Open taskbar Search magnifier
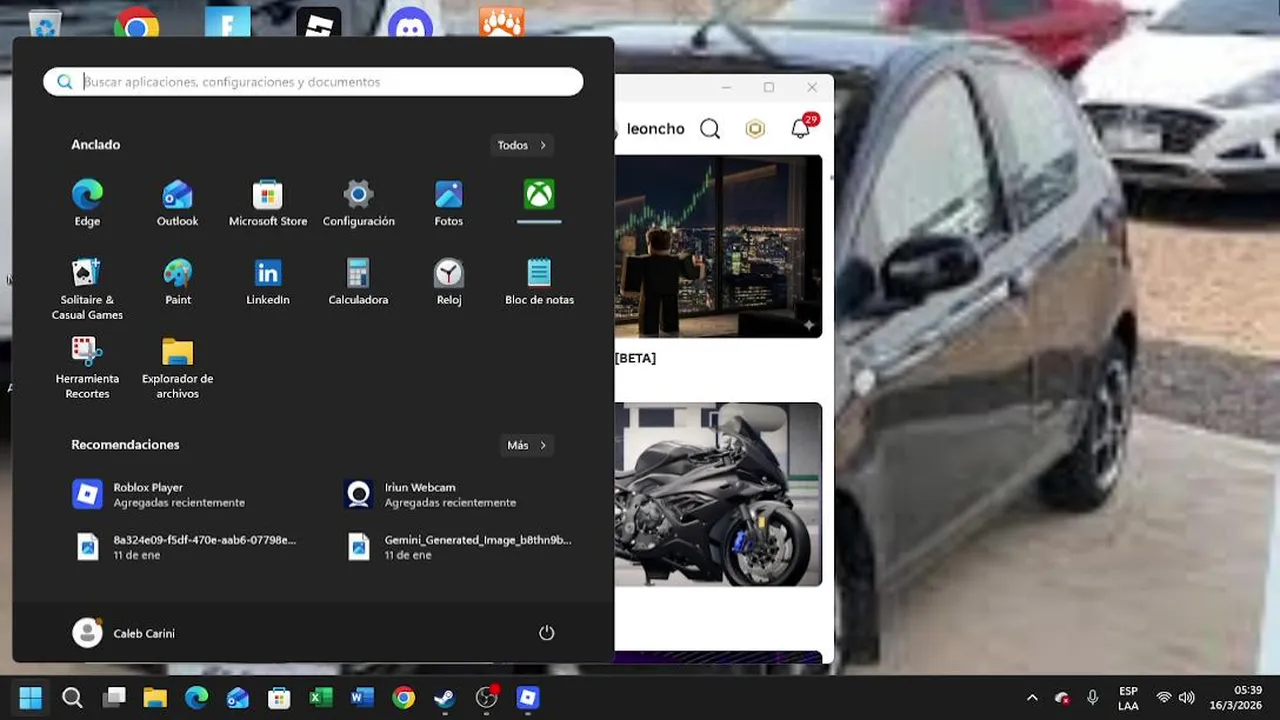Screen dimensions: 1280x720 point(72,697)
